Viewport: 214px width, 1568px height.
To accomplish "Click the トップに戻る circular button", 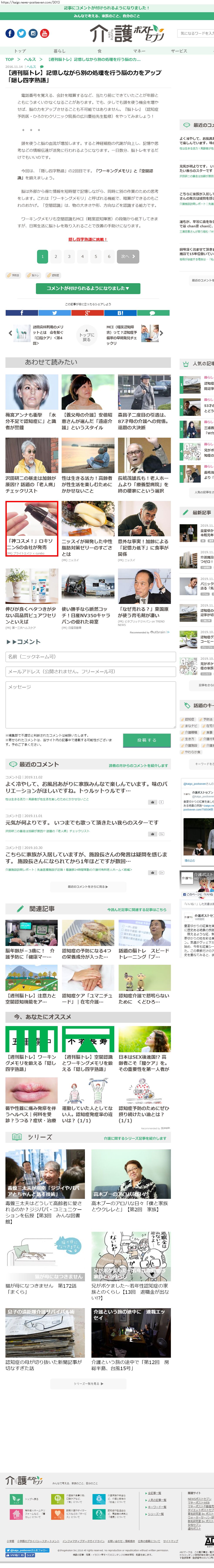I will coord(86,334).
